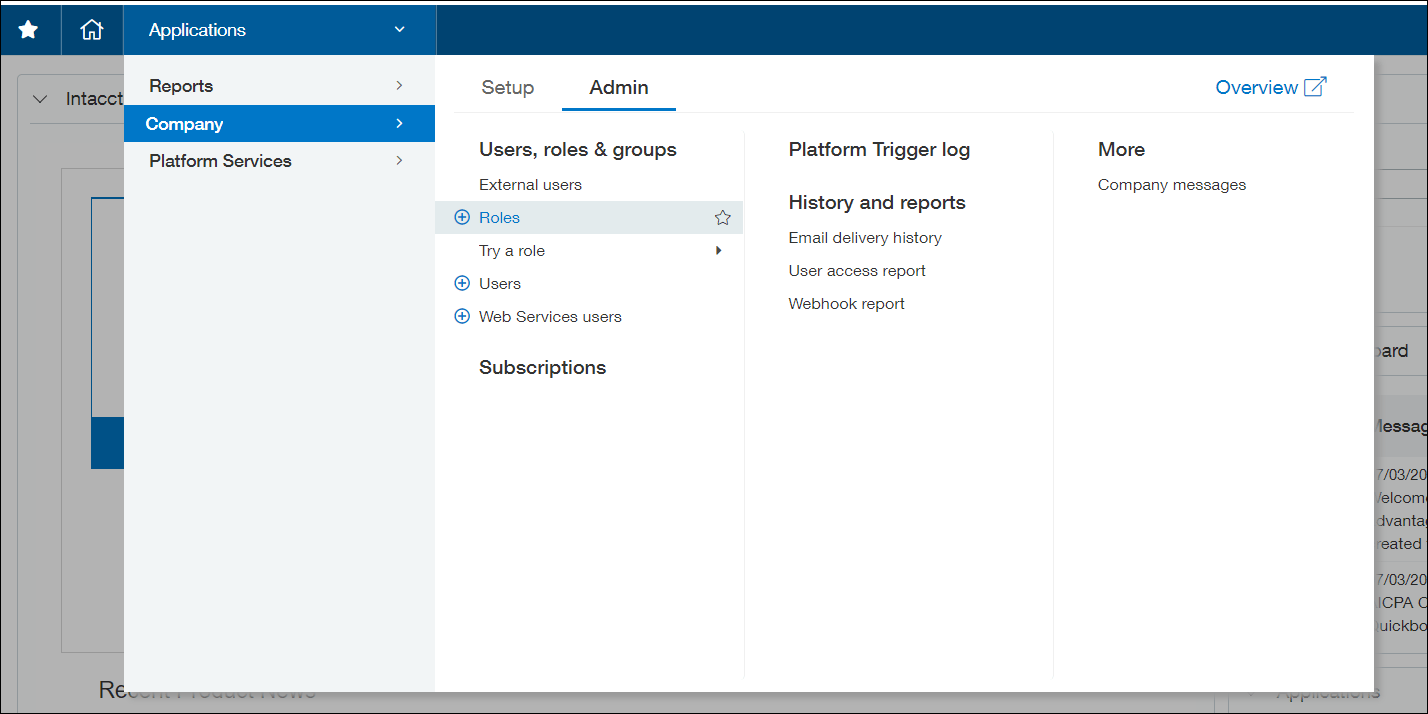Collapse the Applications menu chevron
This screenshot has height=714, width=1428.
pos(399,29)
